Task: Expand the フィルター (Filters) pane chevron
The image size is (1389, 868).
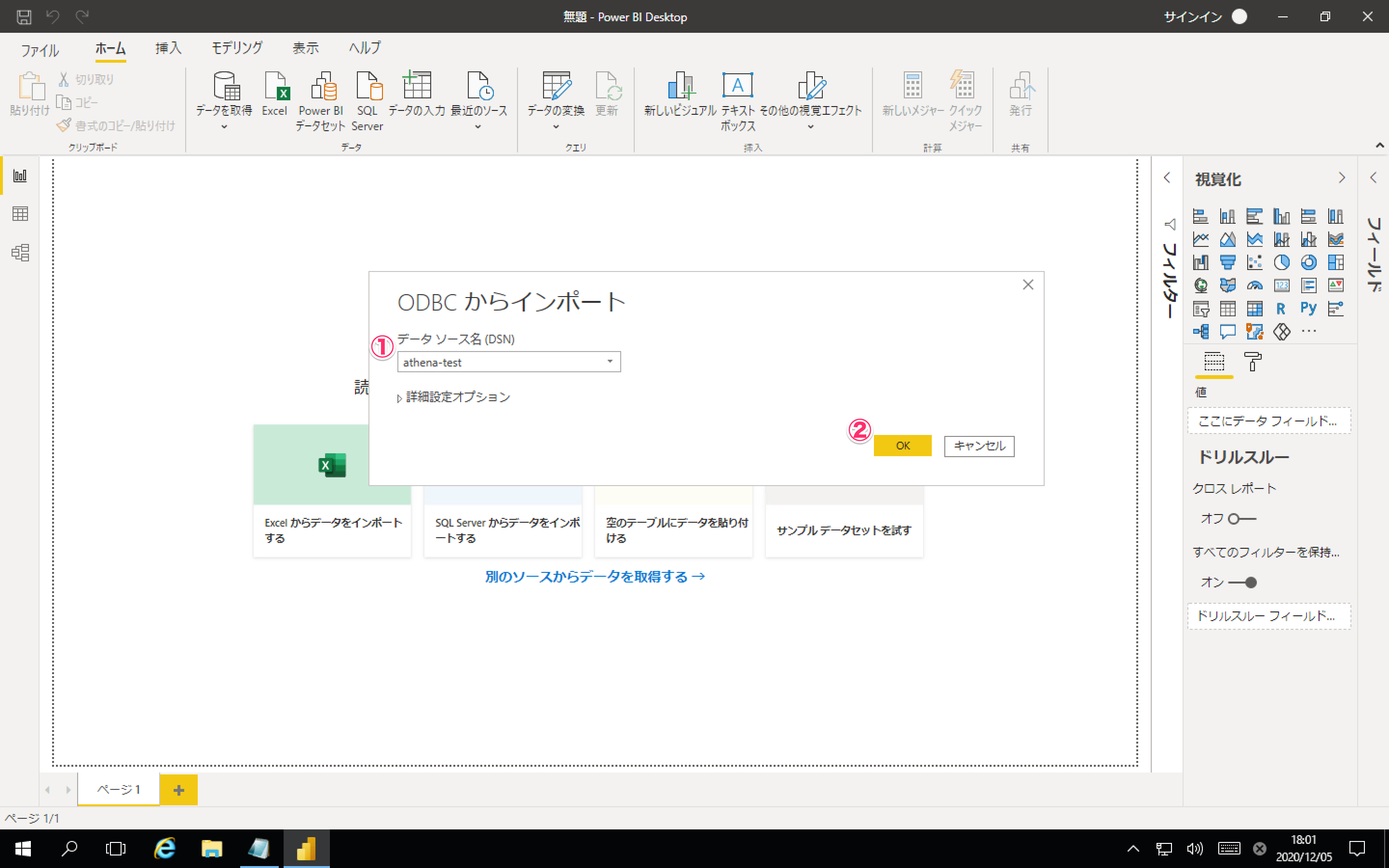Action: tap(1167, 178)
